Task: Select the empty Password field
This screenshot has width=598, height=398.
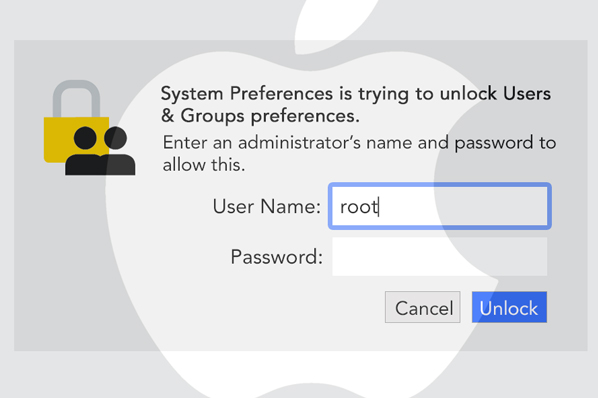Action: (440, 257)
